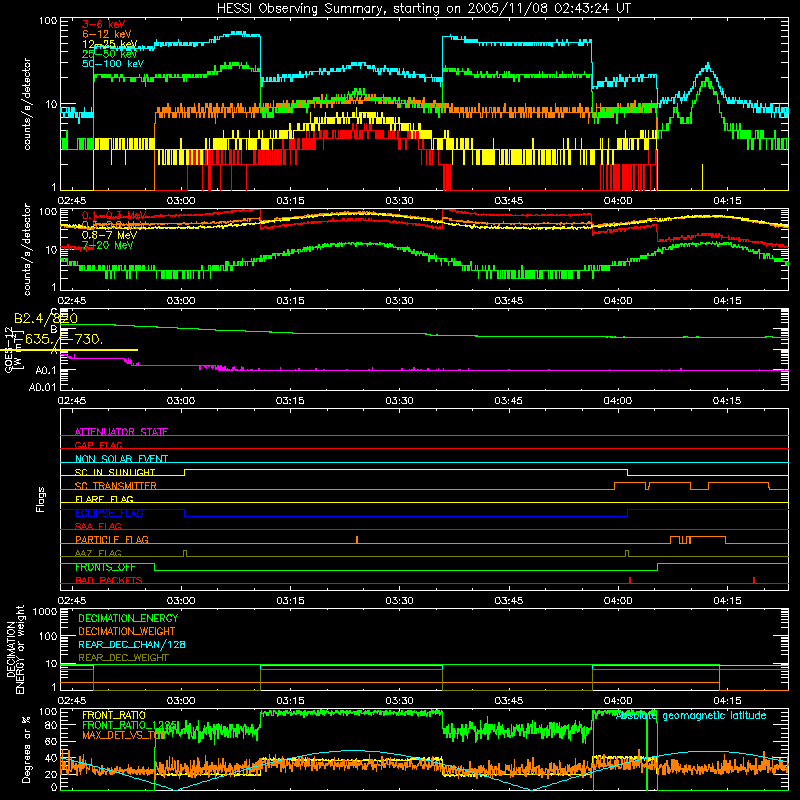Select the SC_TRANSMITTER flag label

point(116,486)
